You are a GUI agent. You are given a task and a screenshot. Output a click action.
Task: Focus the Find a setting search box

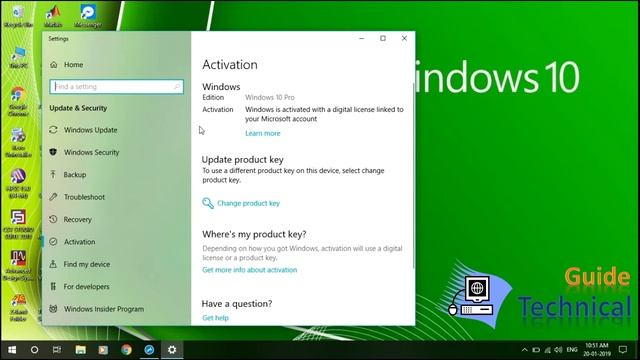(117, 87)
